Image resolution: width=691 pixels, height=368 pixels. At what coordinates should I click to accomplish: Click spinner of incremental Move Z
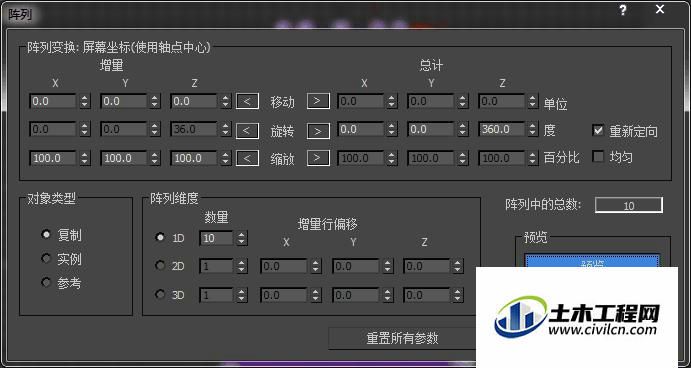click(225, 101)
